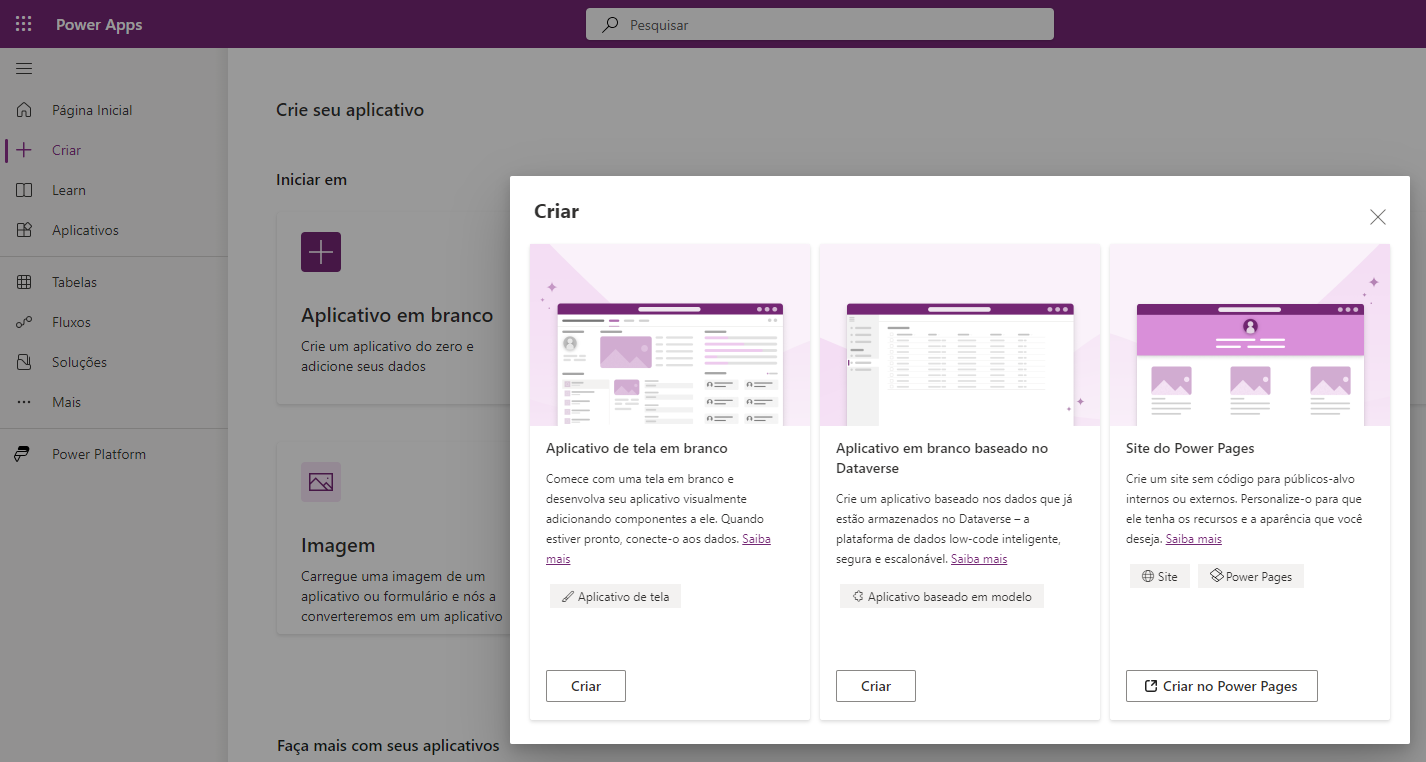Open Saiba mais link in Power Pages card
The height and width of the screenshot is (762, 1426).
pos(1194,538)
